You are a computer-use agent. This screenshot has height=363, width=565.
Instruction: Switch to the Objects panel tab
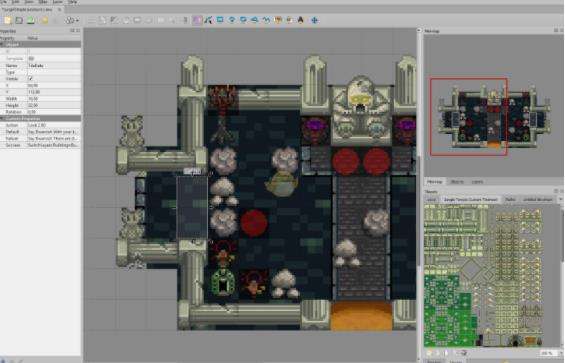click(x=457, y=182)
